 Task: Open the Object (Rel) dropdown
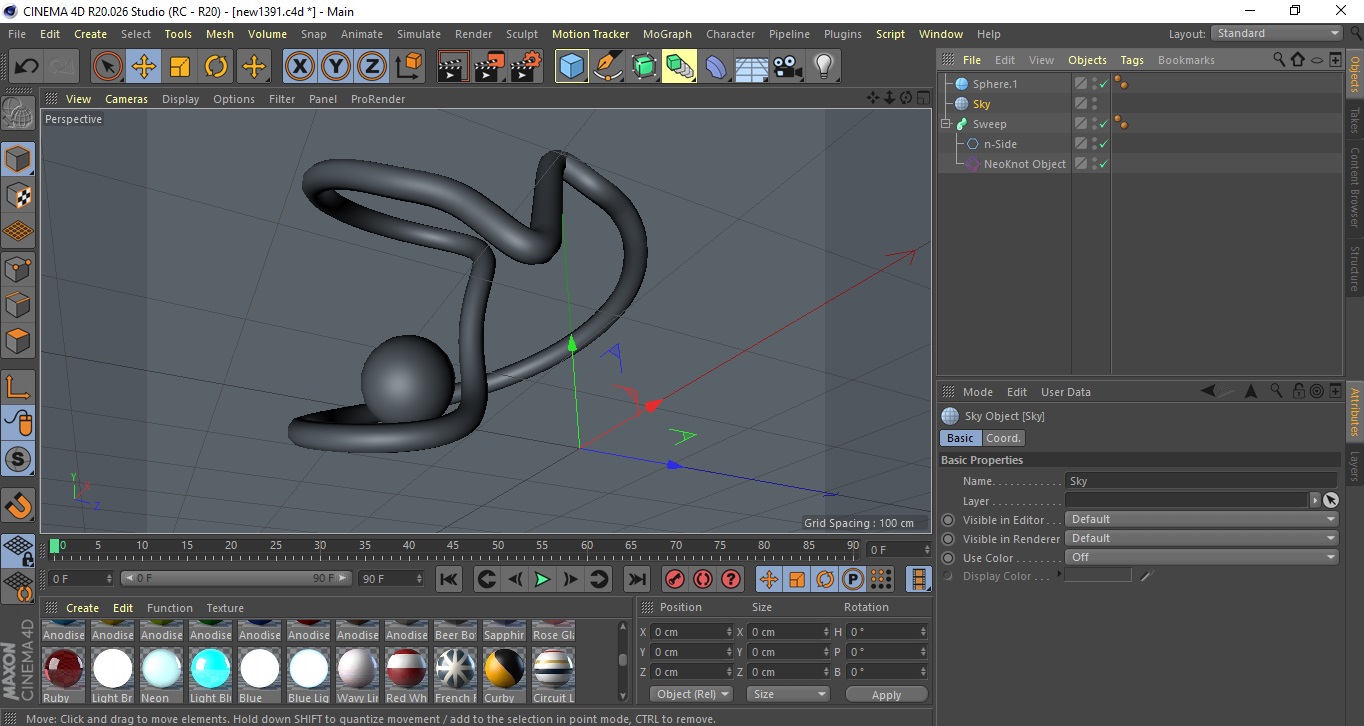(691, 694)
